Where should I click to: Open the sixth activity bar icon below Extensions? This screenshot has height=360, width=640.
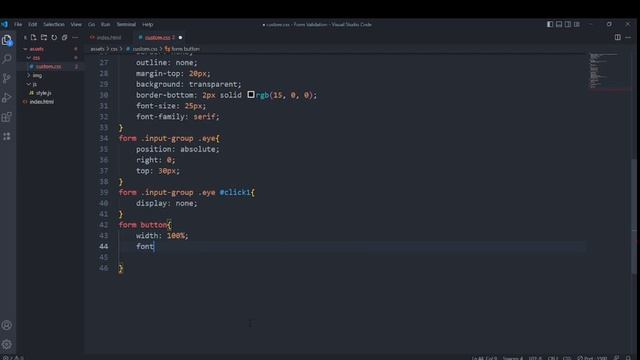click(x=7, y=136)
